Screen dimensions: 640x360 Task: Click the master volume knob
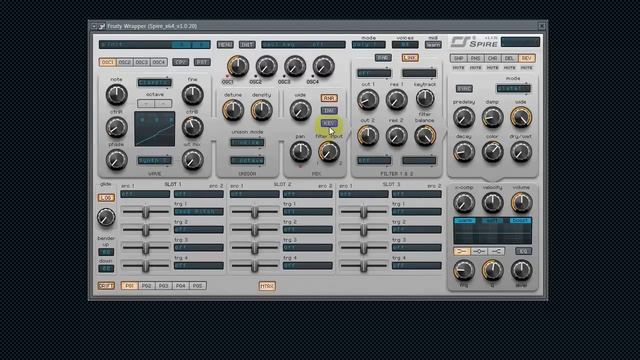[x=521, y=202]
